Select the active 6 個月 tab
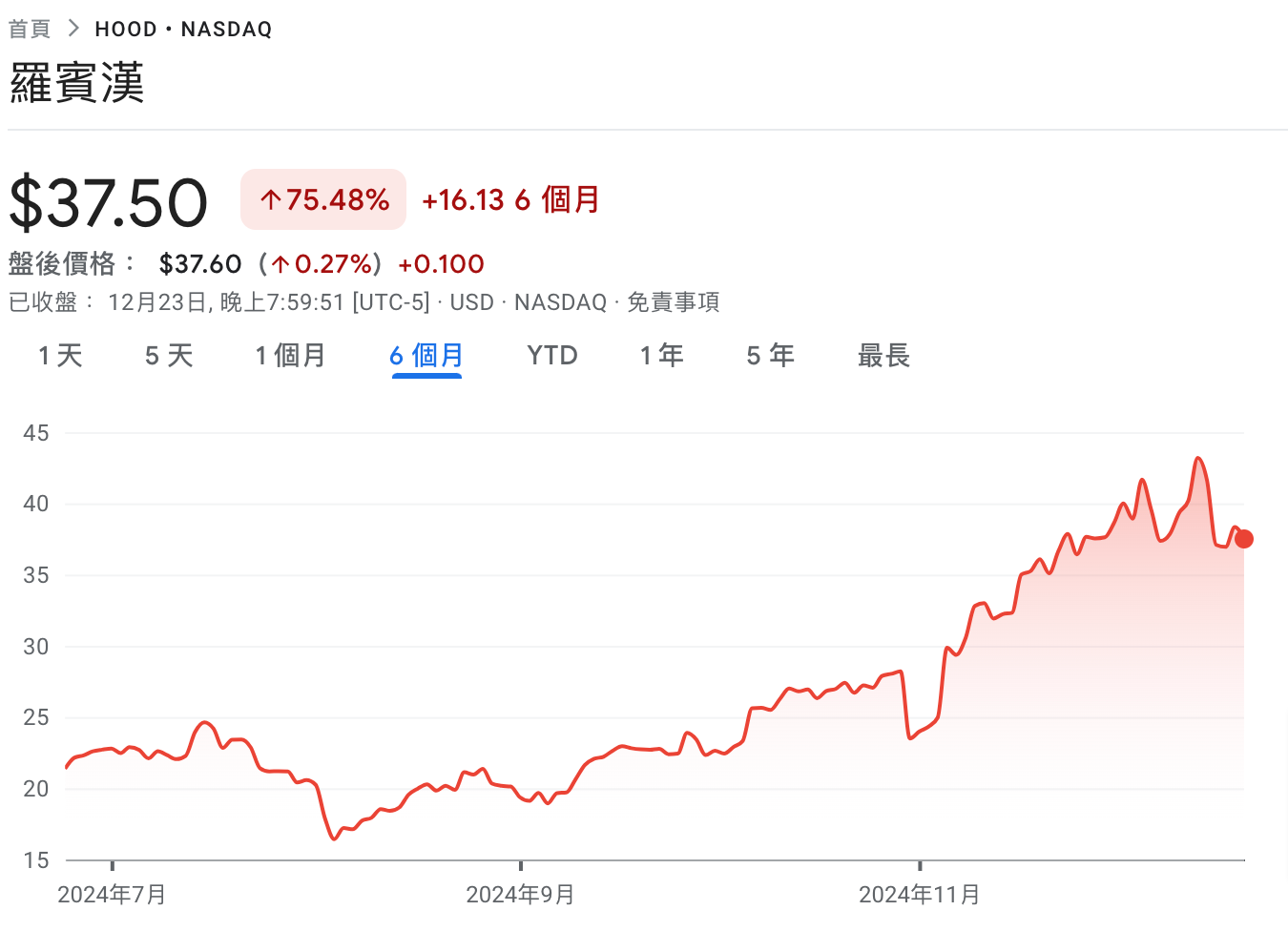This screenshot has width=1288, height=931. point(426,356)
